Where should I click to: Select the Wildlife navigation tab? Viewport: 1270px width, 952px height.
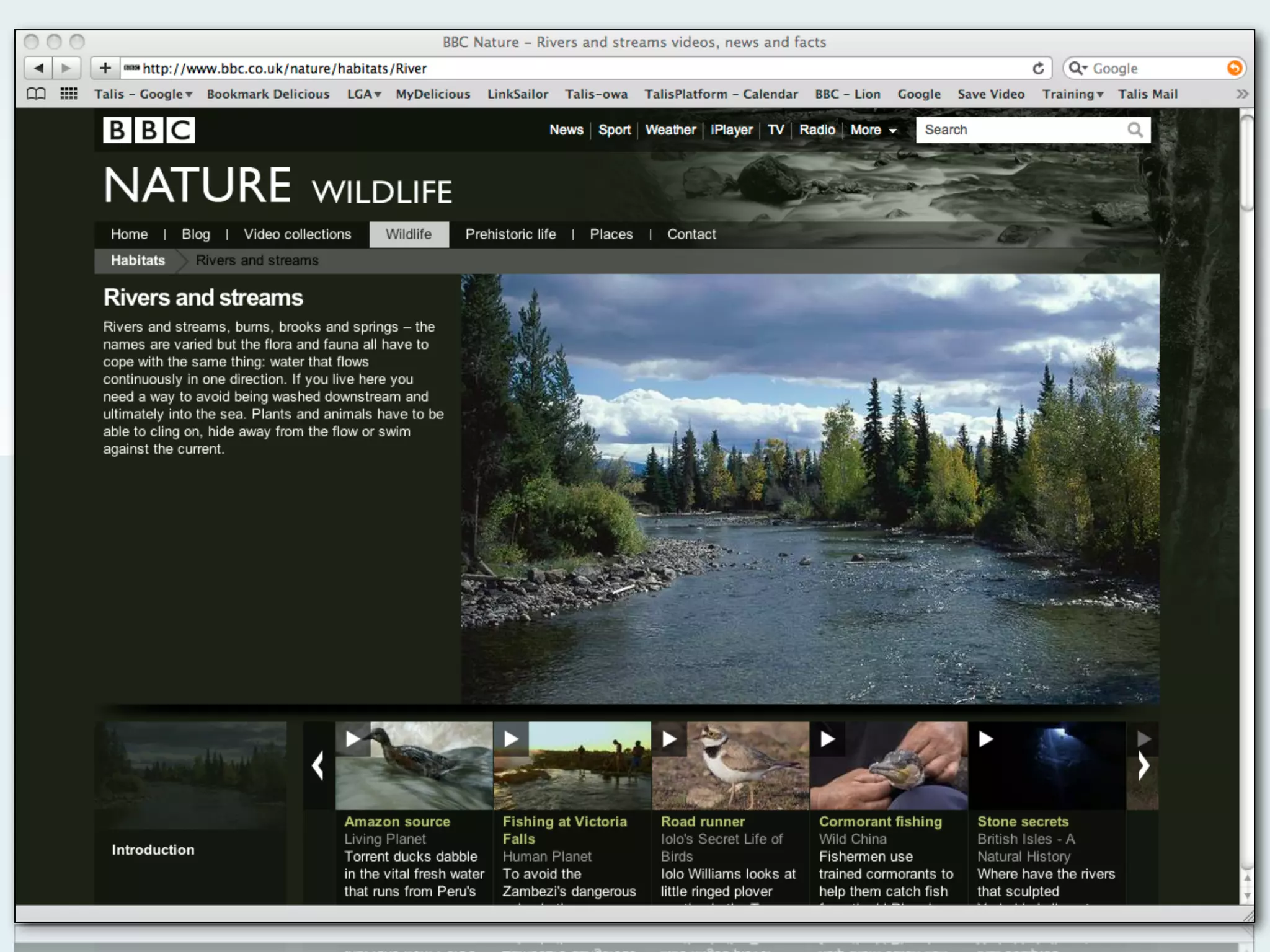409,234
